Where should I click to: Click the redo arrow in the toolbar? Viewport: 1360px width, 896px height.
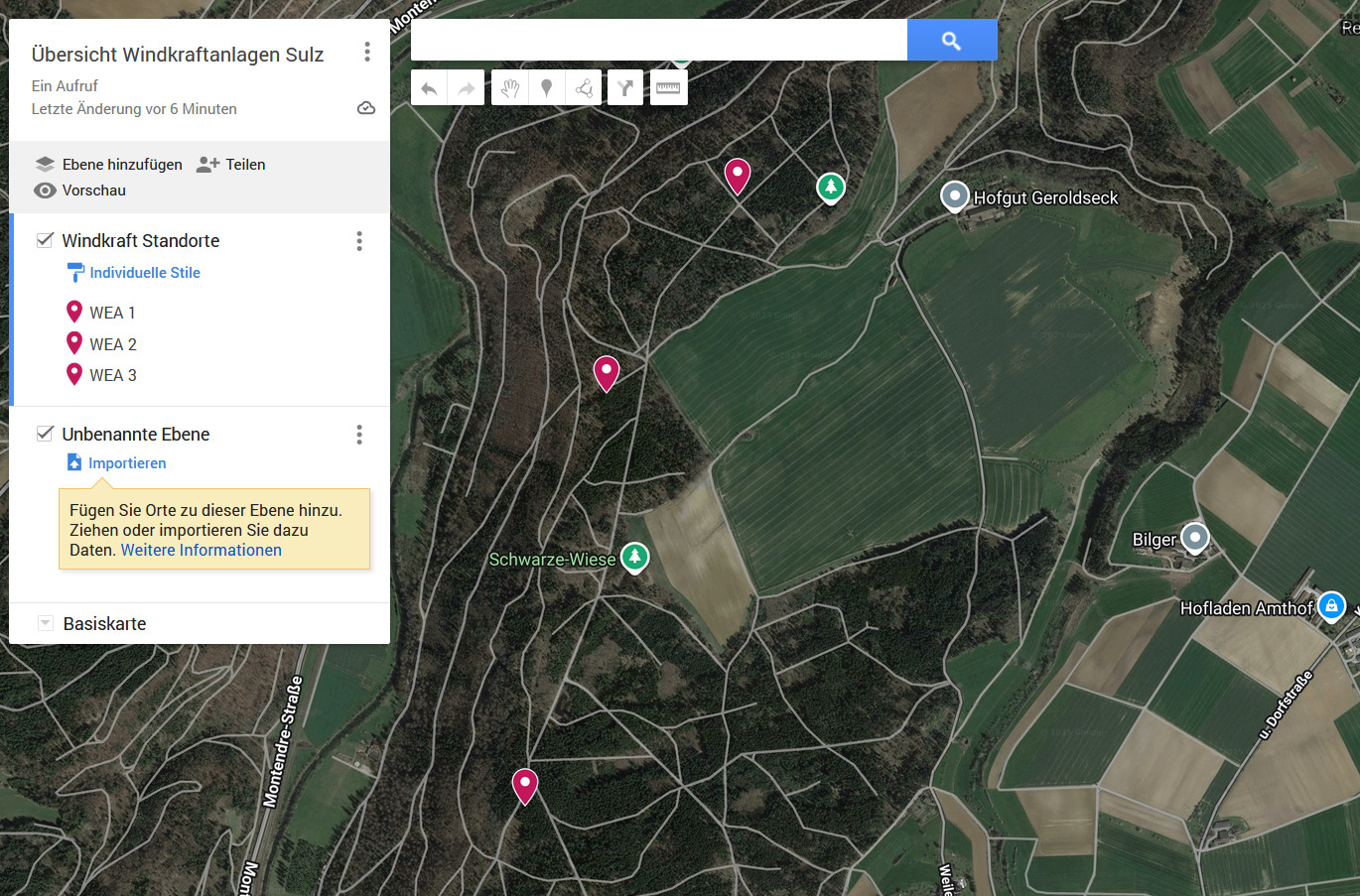pyautogui.click(x=466, y=88)
